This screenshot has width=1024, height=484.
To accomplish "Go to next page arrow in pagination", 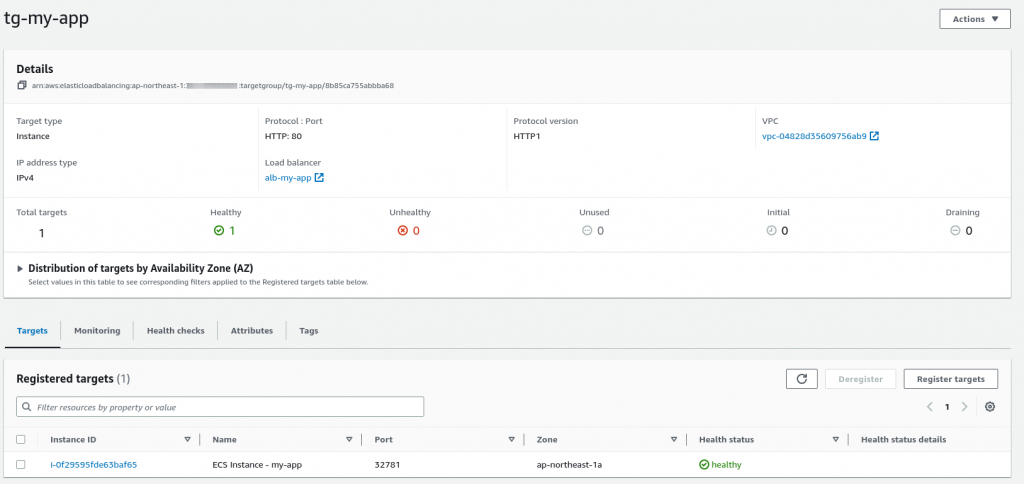I will [x=965, y=406].
